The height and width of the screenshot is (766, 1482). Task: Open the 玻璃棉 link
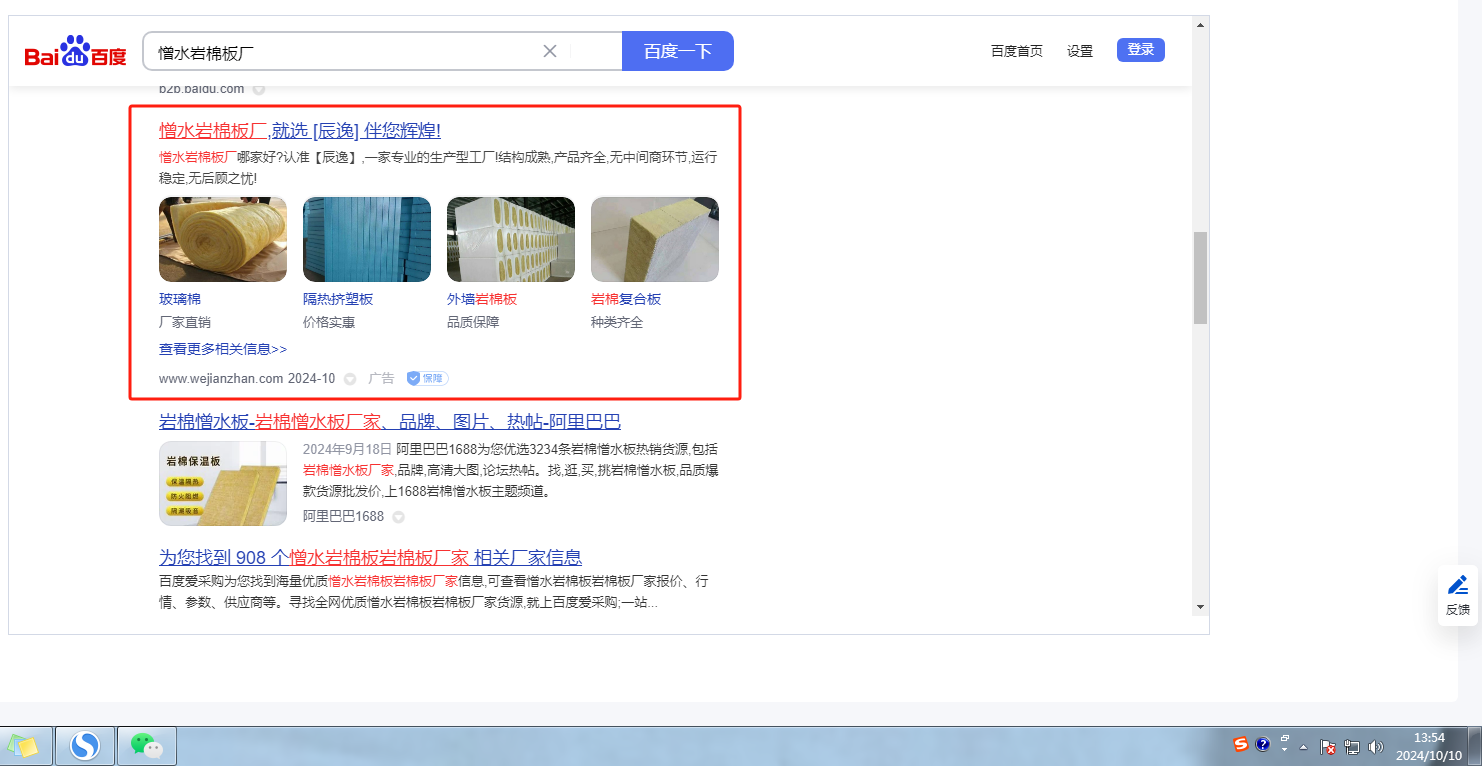[180, 299]
